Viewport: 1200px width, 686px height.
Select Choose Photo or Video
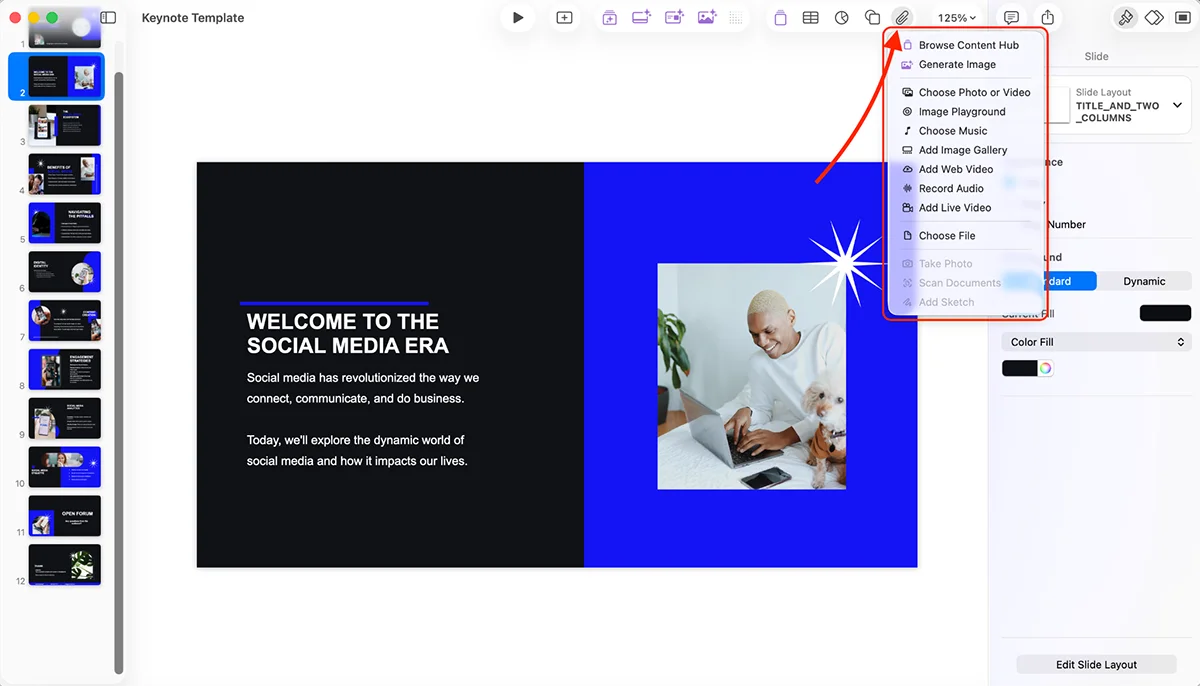[x=968, y=92]
